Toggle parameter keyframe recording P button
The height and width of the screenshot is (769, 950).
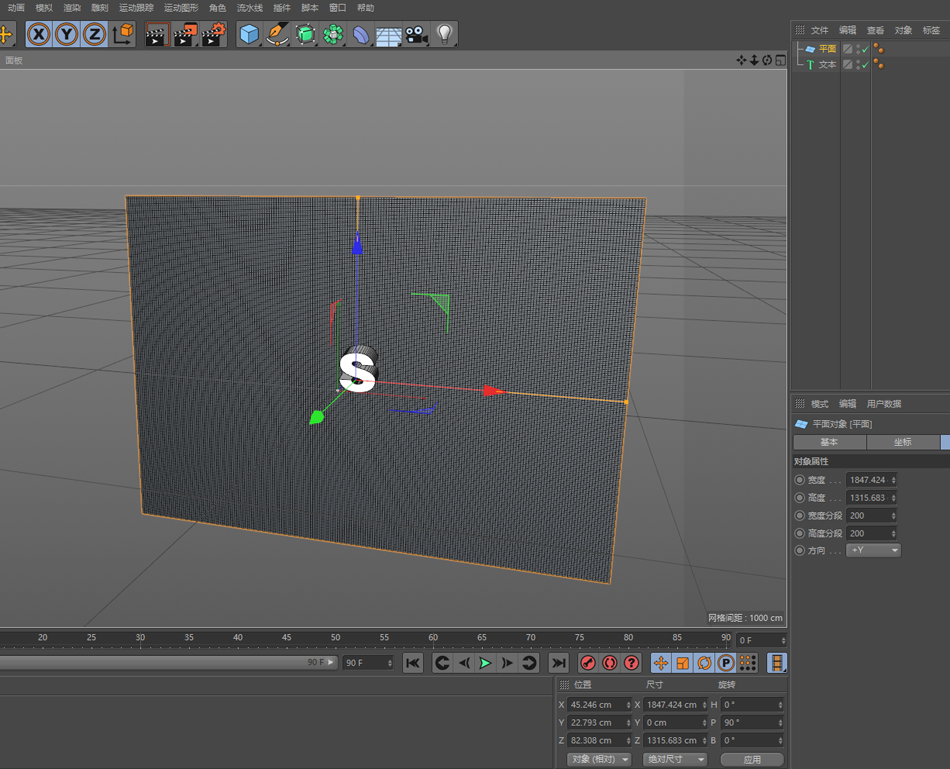[726, 663]
